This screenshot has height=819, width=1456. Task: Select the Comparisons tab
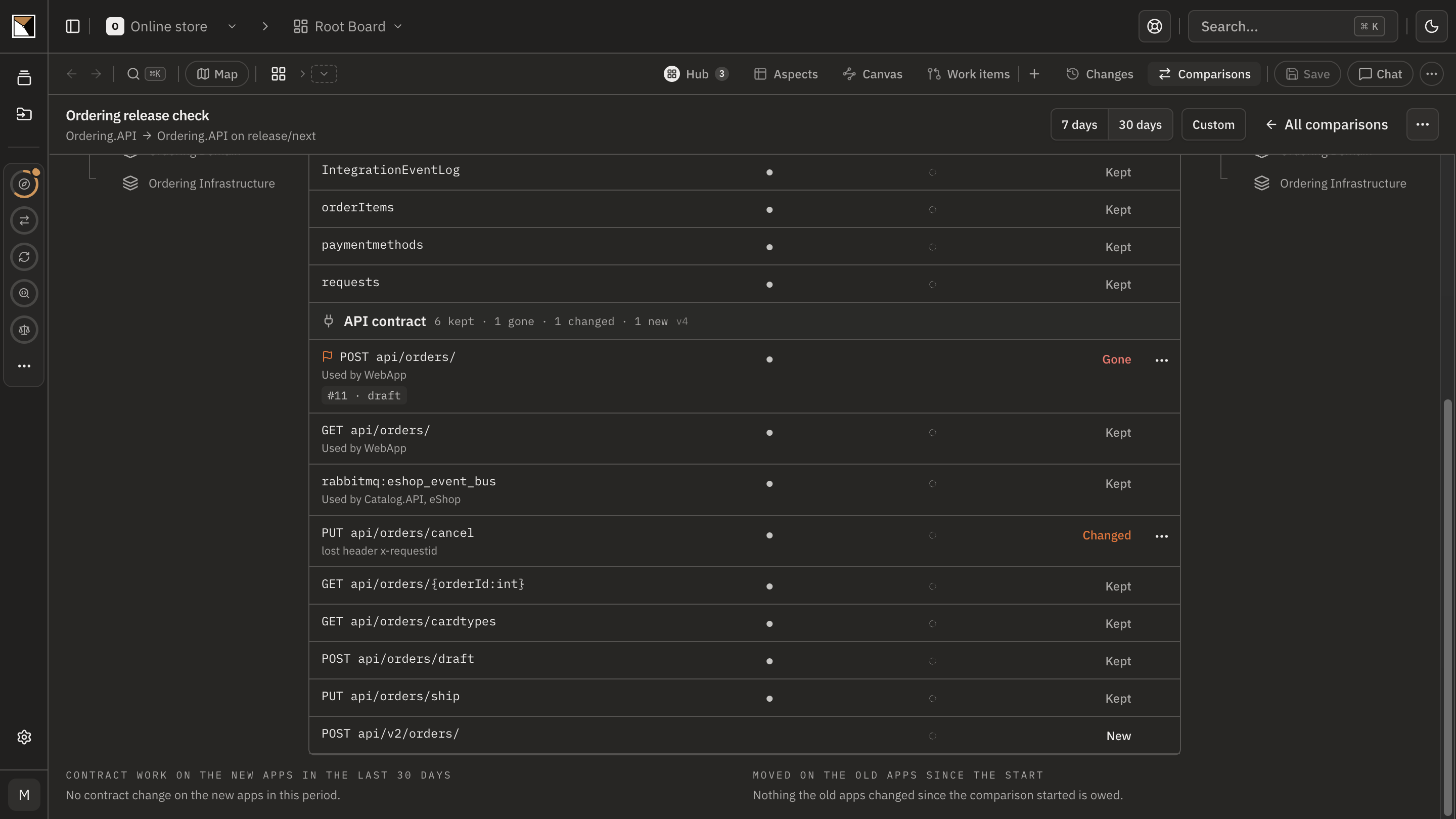[1204, 74]
